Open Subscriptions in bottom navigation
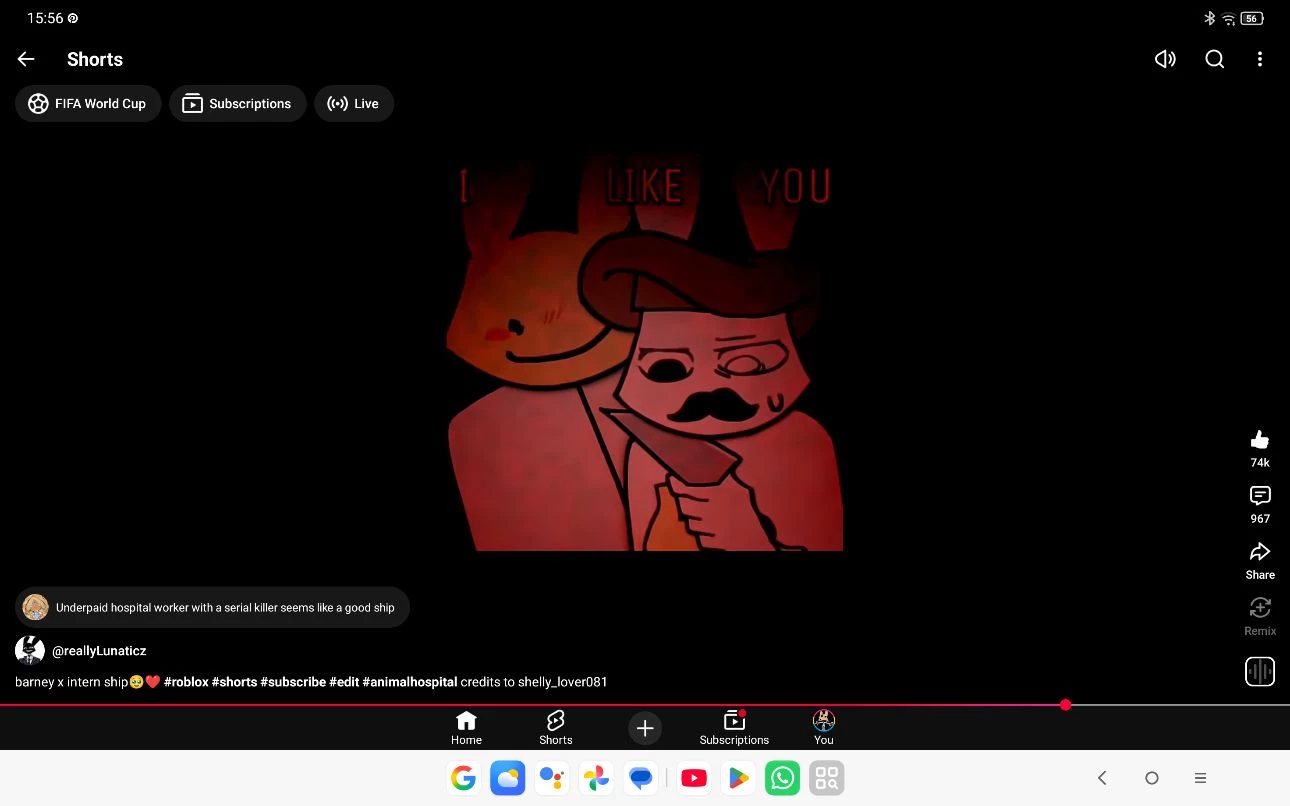 [x=734, y=729]
